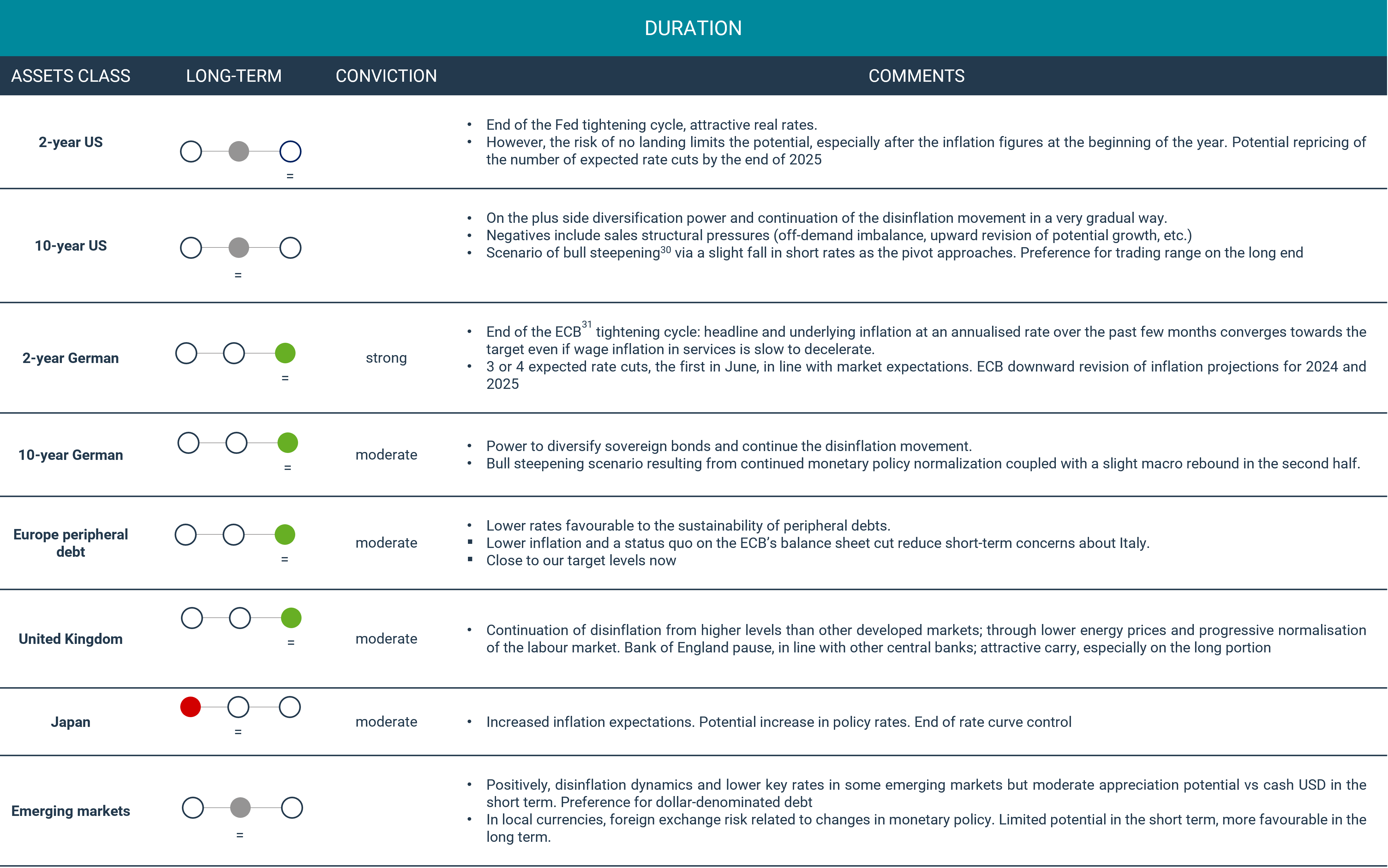The width and height of the screenshot is (1388, 868).
Task: Click green circle in United Kingdom row
Action: 291,618
